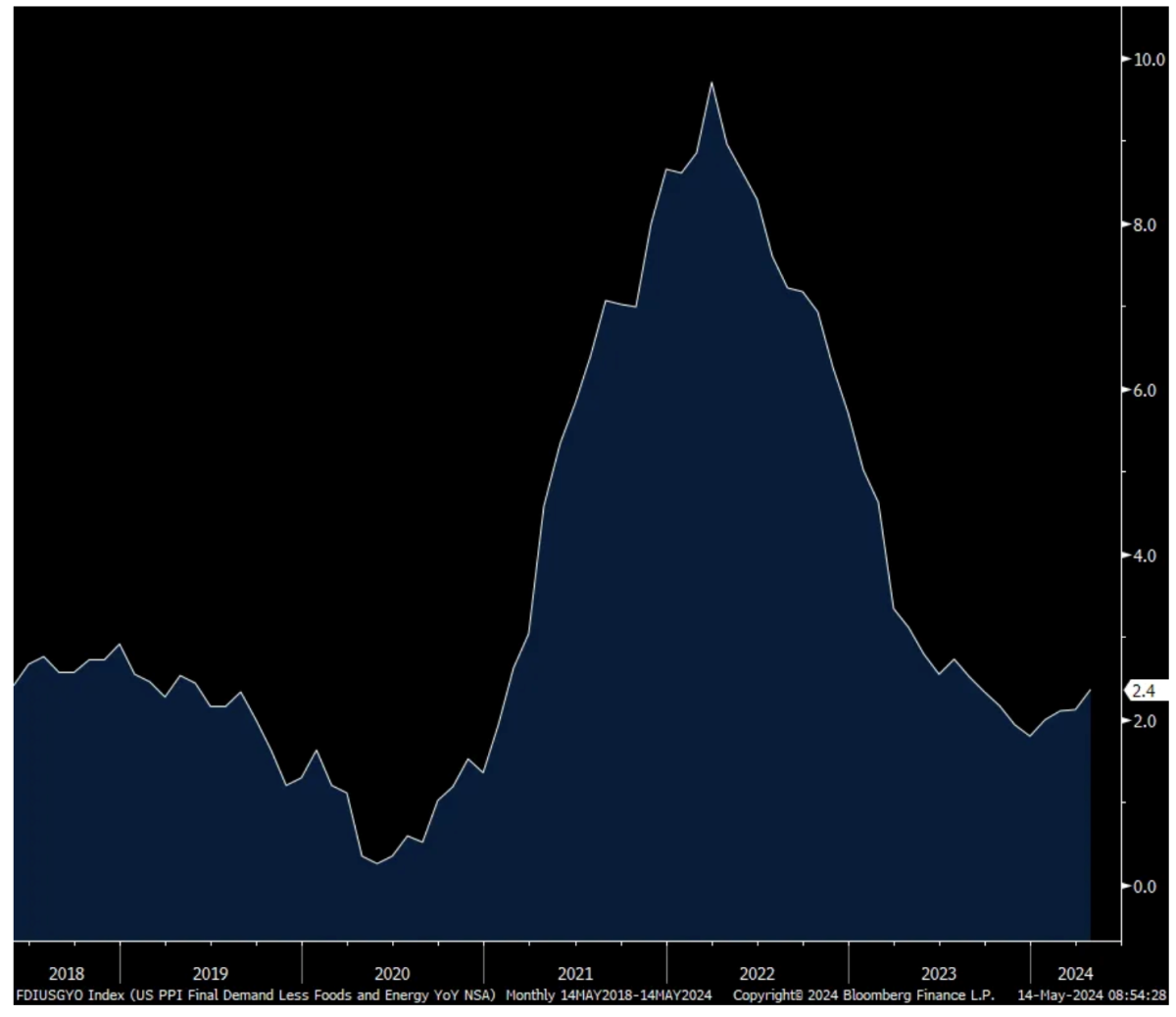
Task: Select the 2022 year label on the x-axis
Action: (x=757, y=974)
